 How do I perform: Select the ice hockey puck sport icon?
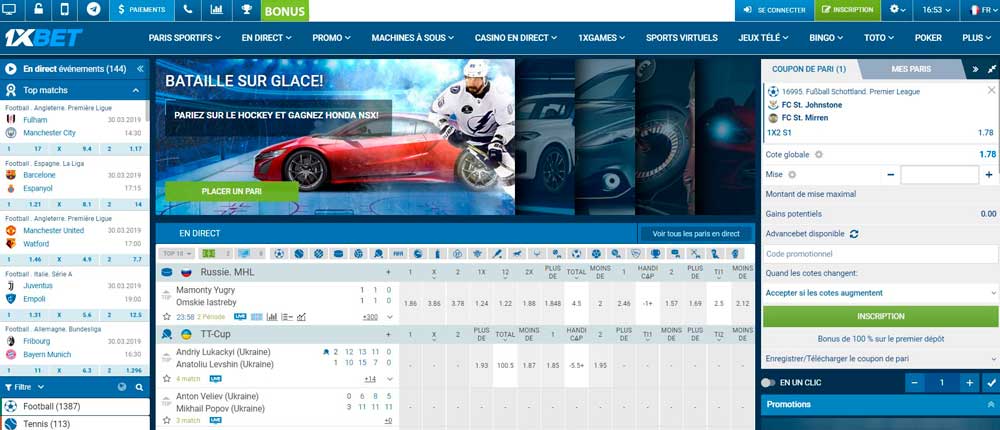pos(338,253)
